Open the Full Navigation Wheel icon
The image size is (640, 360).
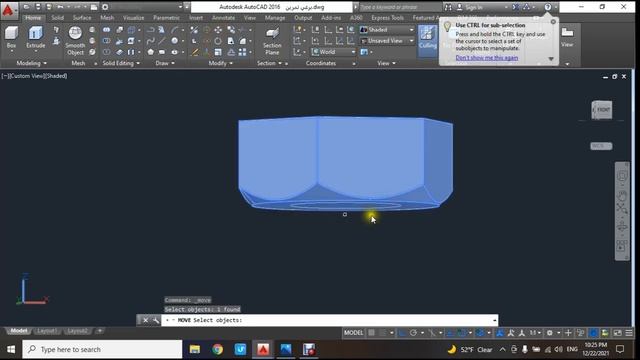(x=622, y=176)
